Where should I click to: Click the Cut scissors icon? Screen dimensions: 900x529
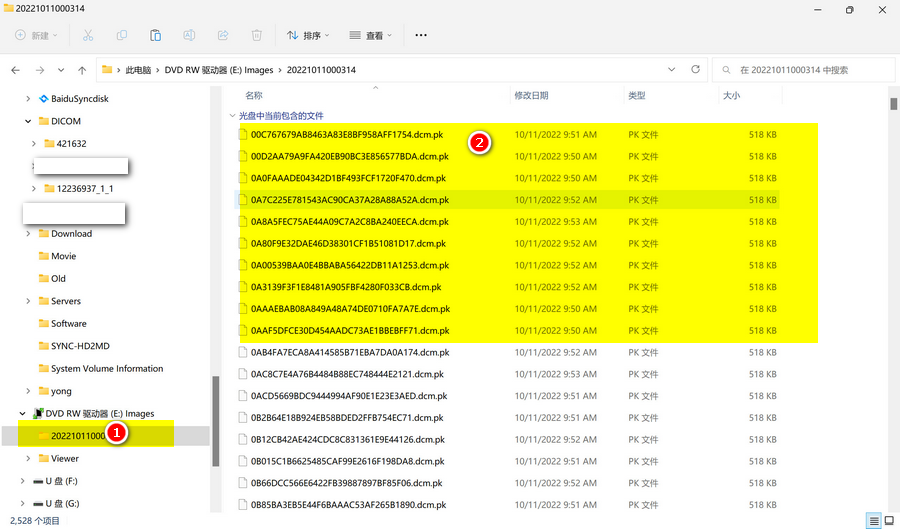88,36
